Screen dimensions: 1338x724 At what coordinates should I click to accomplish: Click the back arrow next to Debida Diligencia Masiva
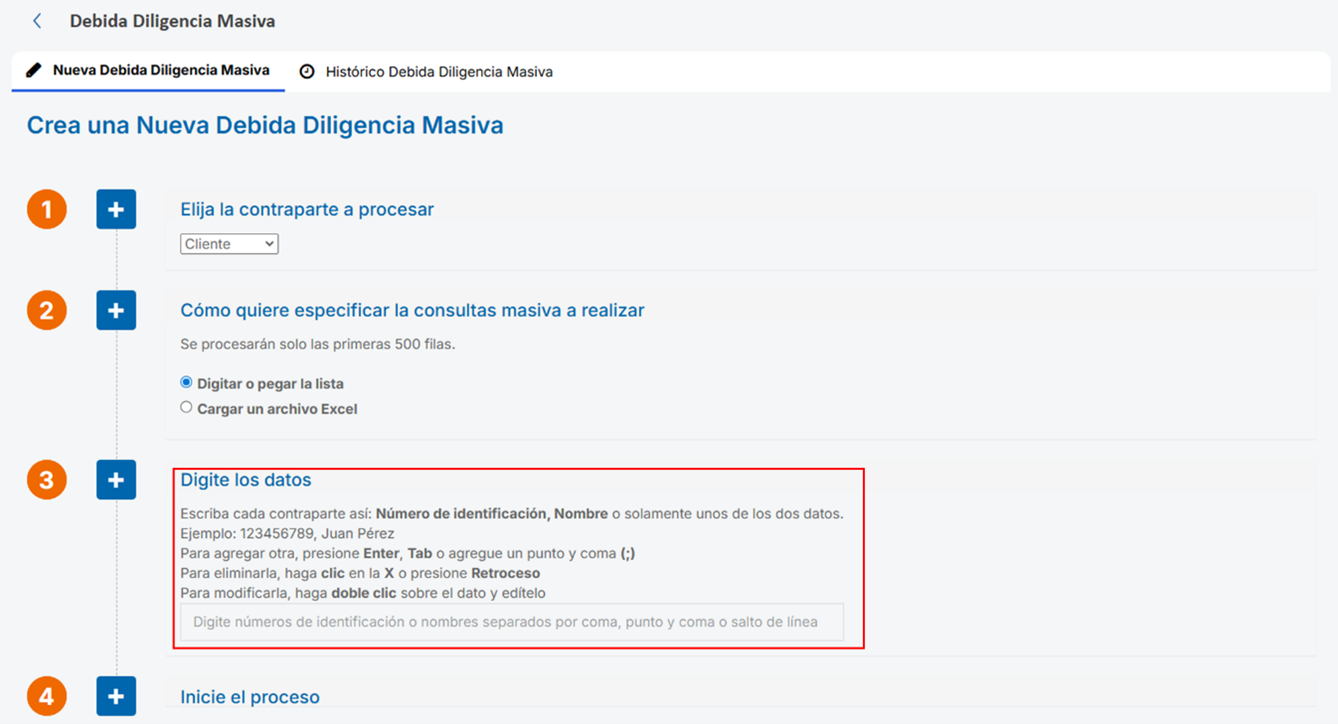click(36, 19)
